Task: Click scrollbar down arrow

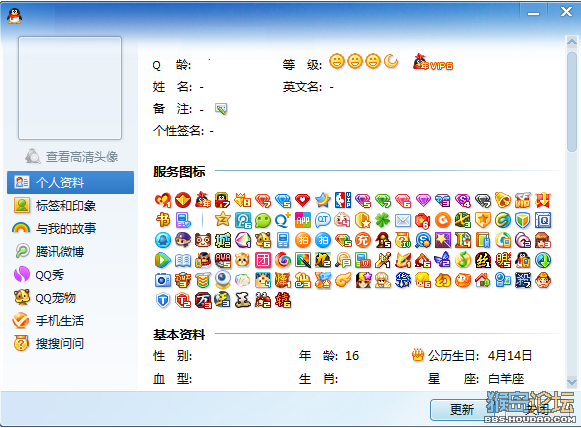Action: click(x=572, y=382)
